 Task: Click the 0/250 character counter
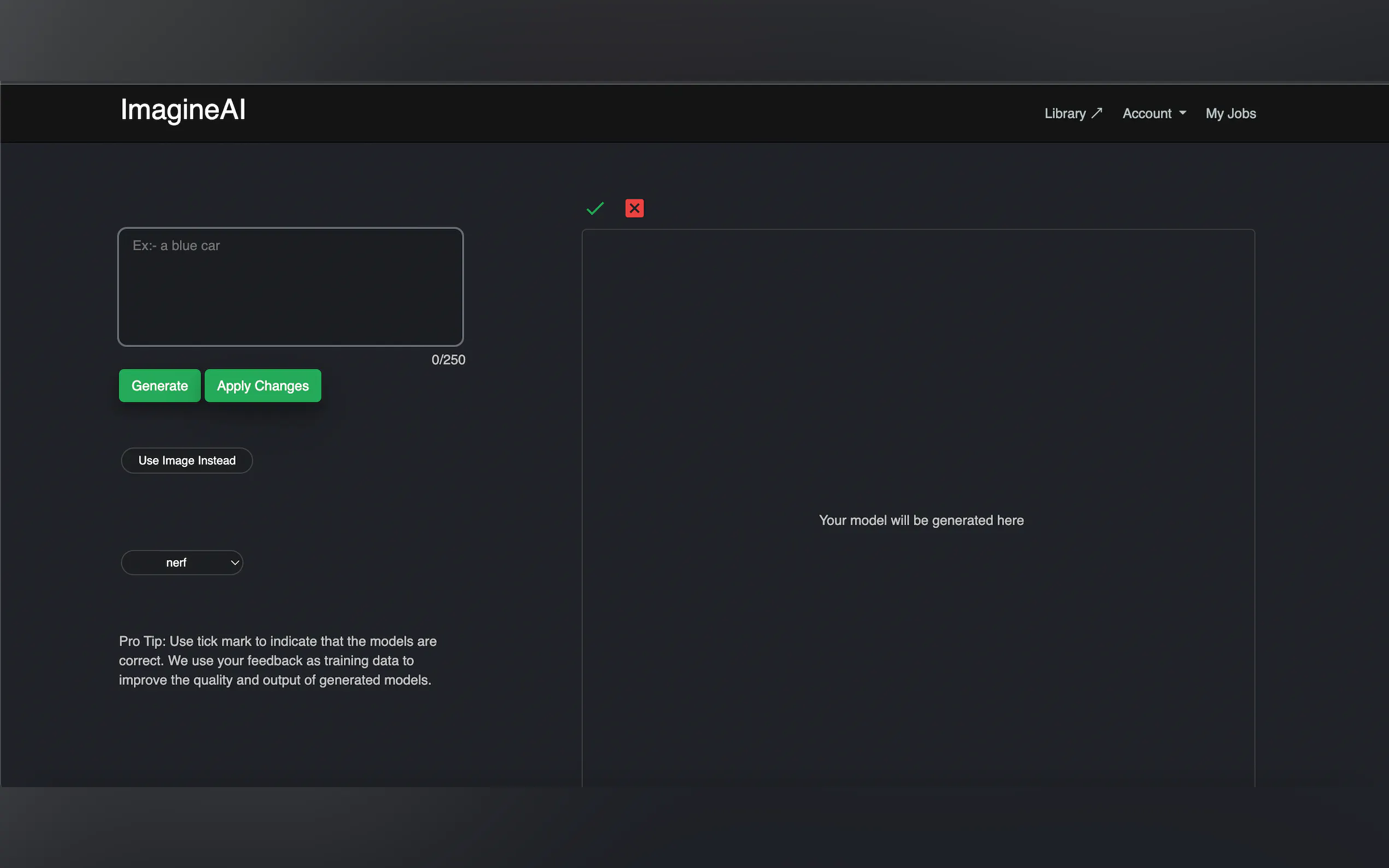(x=448, y=360)
